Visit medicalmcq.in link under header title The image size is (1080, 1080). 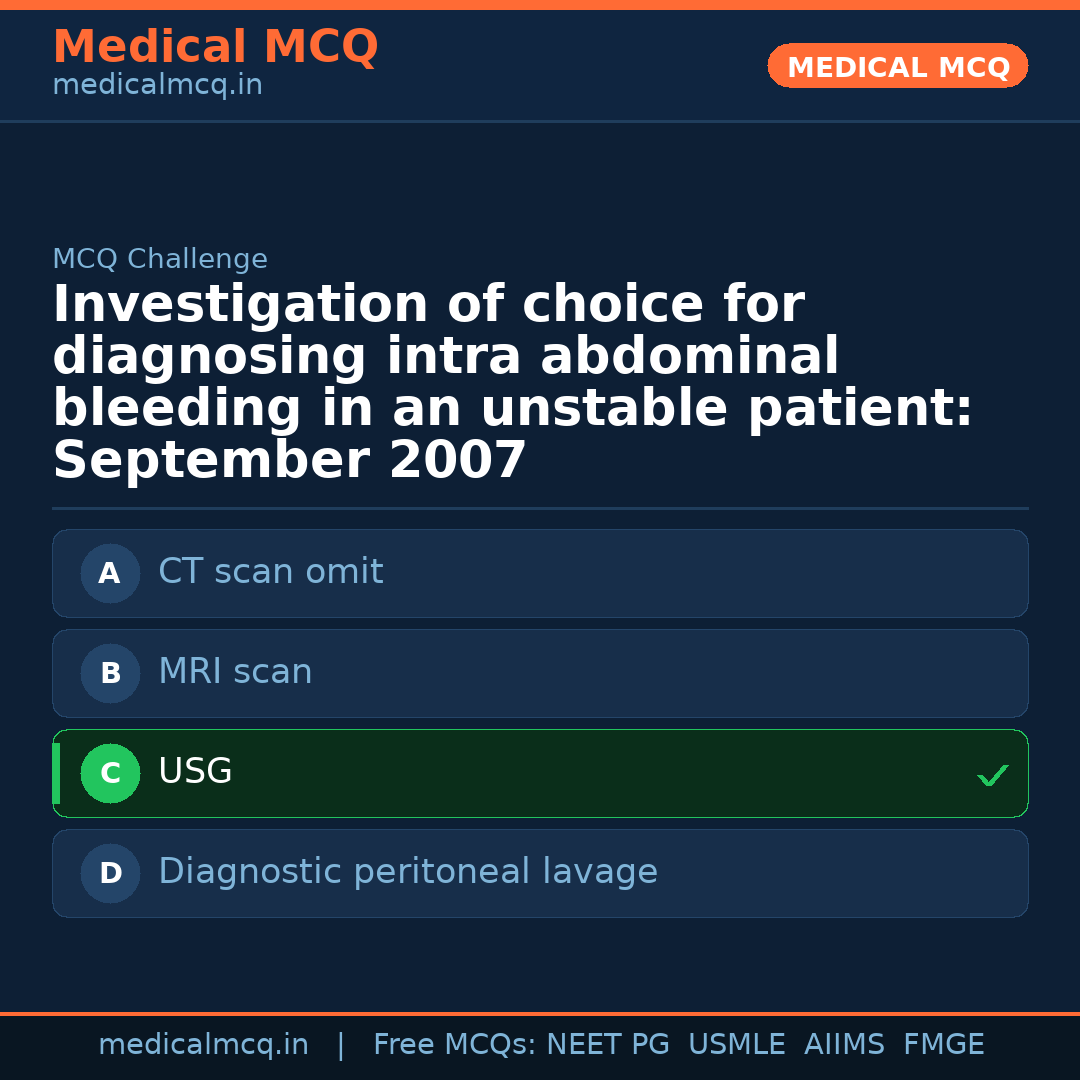point(157,86)
